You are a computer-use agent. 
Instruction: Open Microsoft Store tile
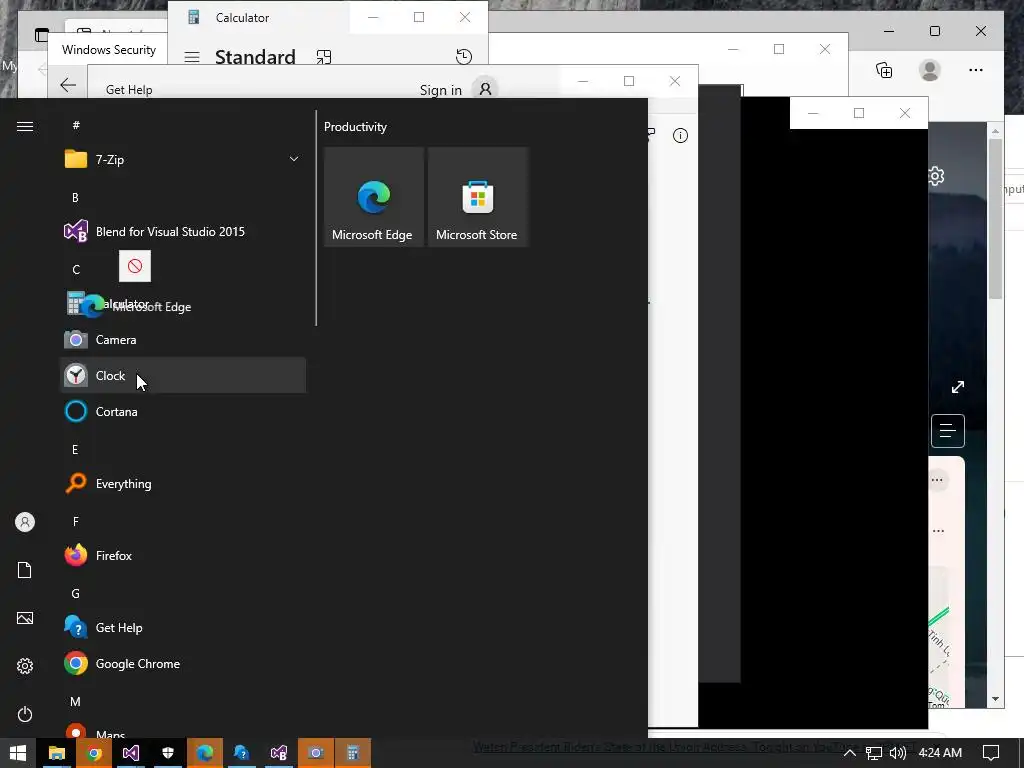pyautogui.click(x=477, y=197)
